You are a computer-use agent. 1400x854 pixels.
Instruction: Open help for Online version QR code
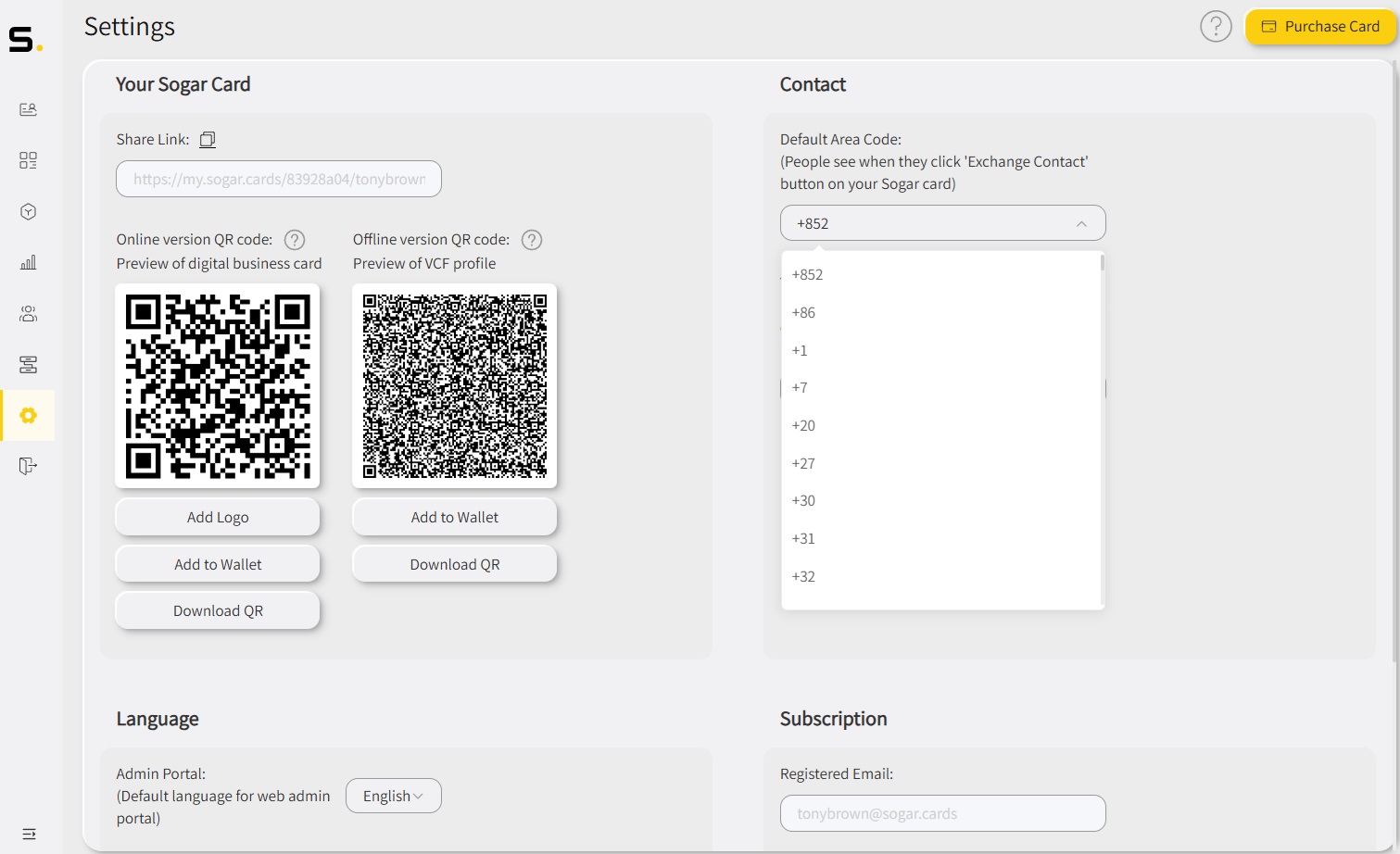coord(295,240)
